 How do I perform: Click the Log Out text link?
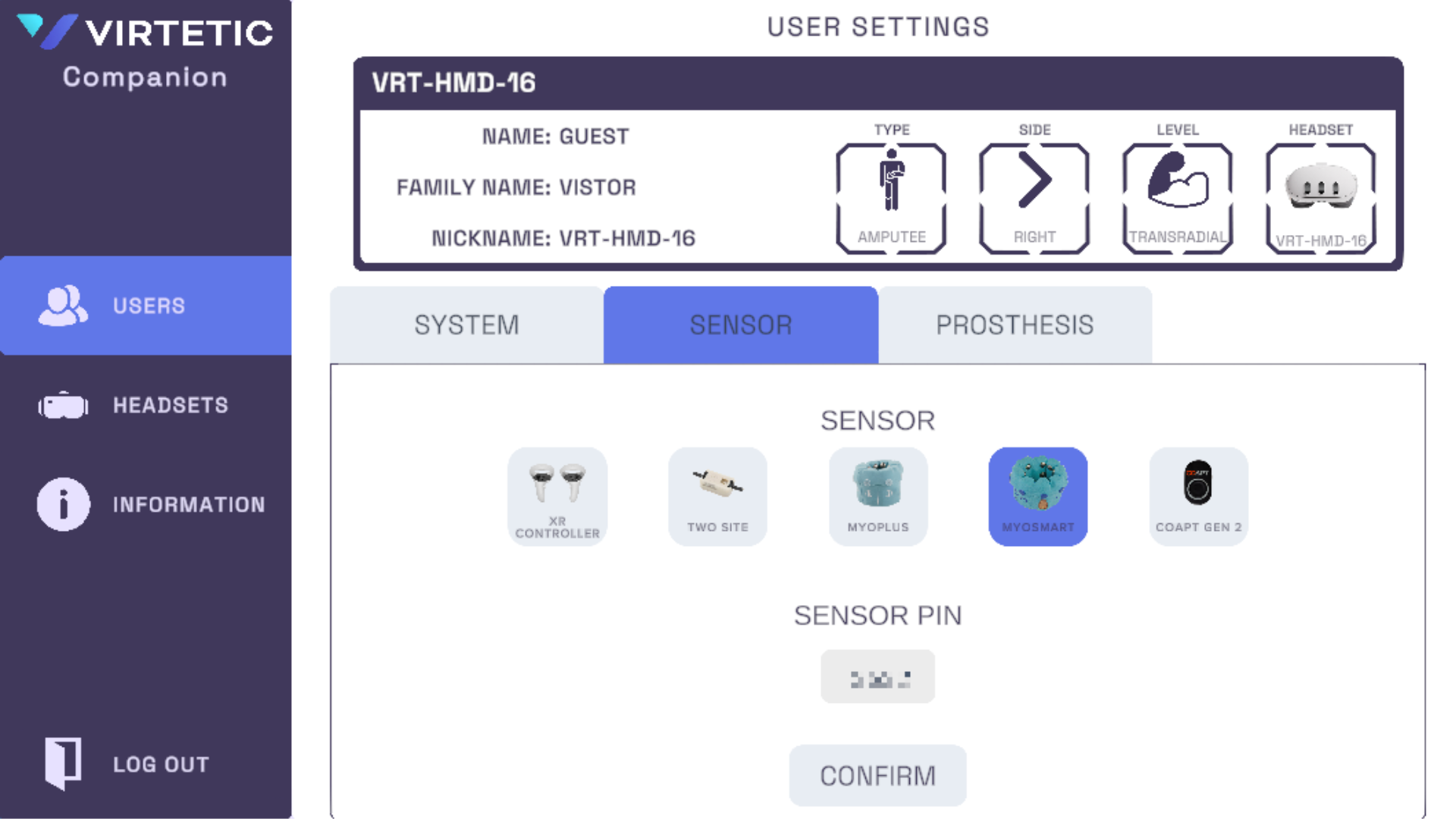tap(161, 764)
